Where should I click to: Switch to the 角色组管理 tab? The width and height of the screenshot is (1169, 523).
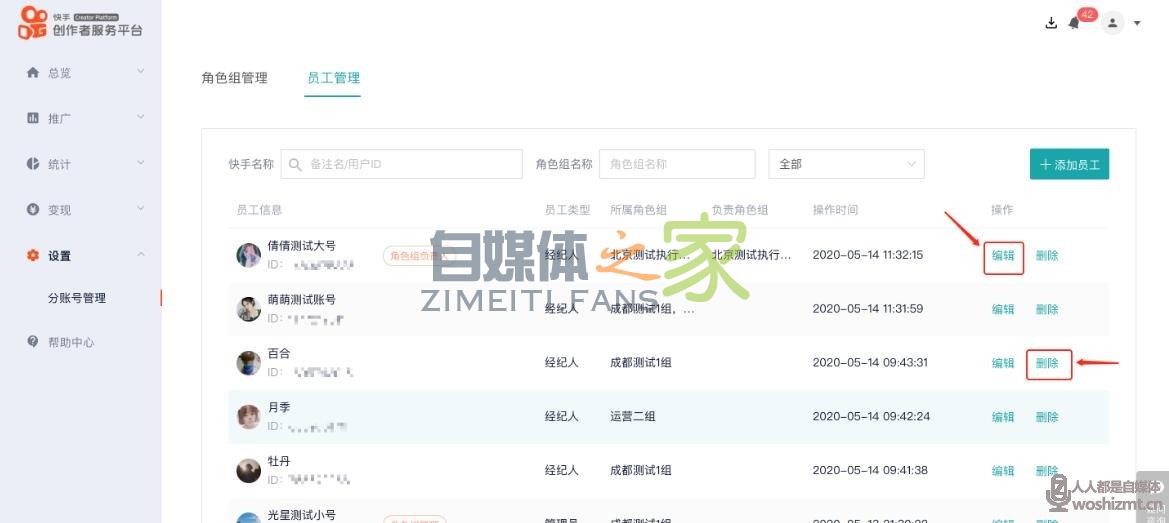click(234, 78)
